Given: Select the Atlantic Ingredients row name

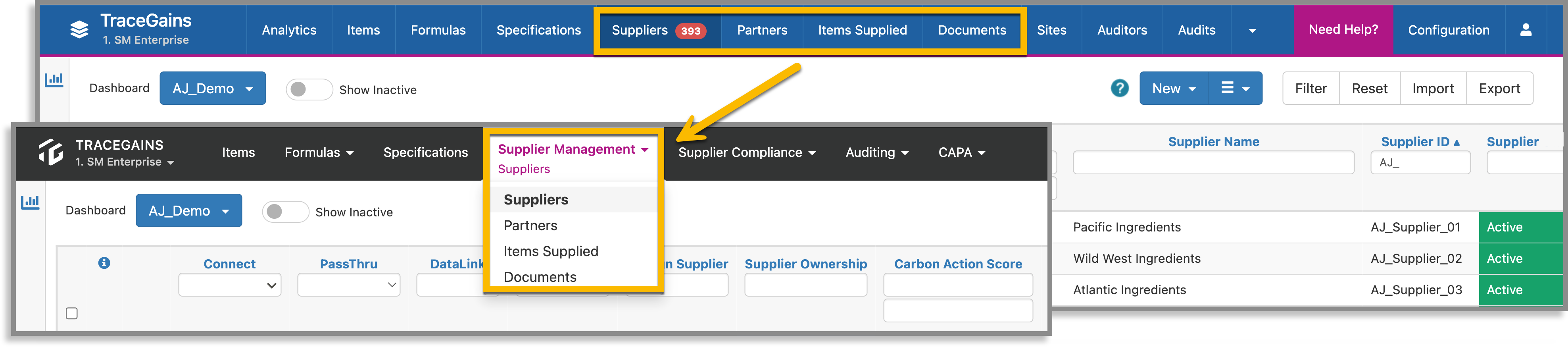Looking at the screenshot, I should [1129, 290].
